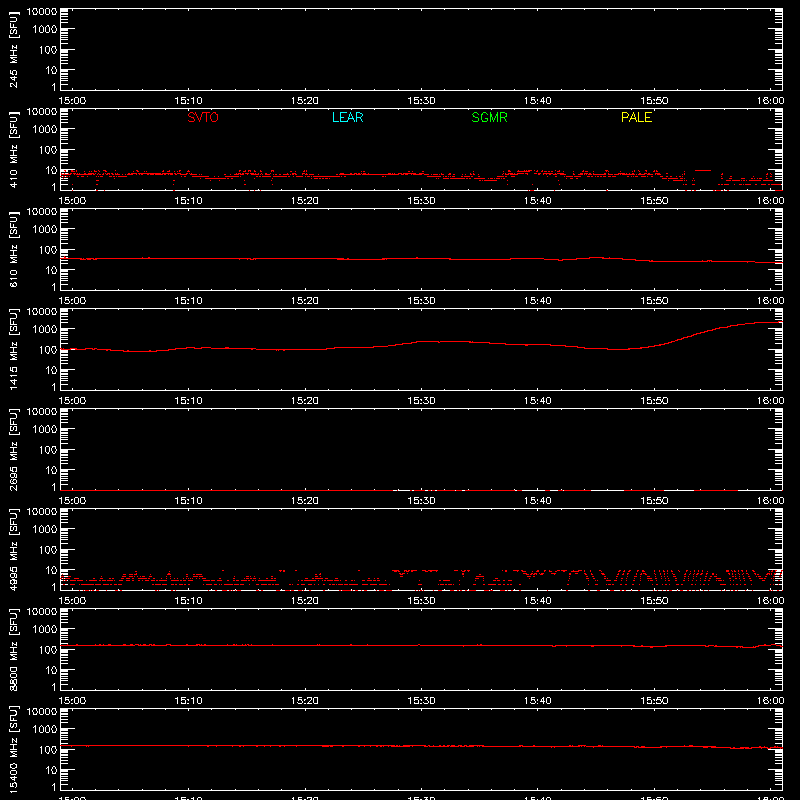The height and width of the screenshot is (800, 800).
Task: Click the red SVTO station label
Action: pos(203,117)
